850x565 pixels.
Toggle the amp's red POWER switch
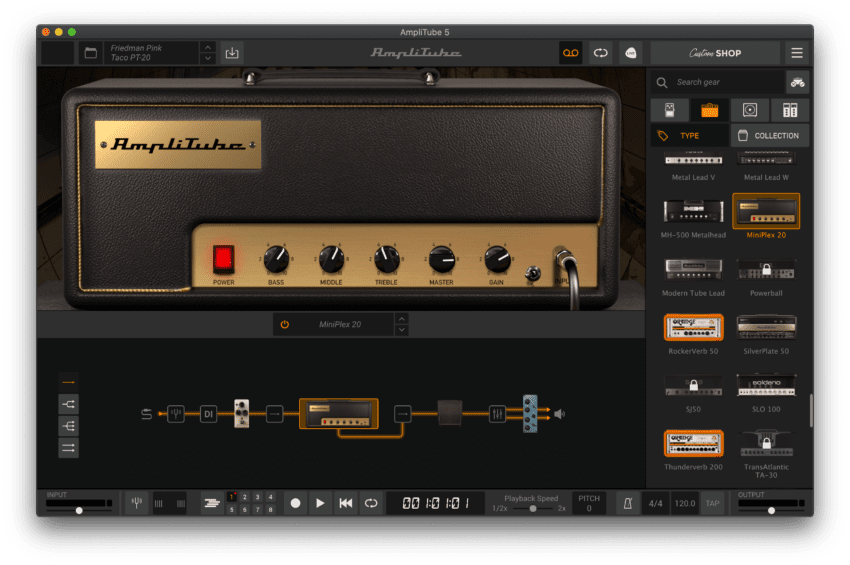[223, 259]
